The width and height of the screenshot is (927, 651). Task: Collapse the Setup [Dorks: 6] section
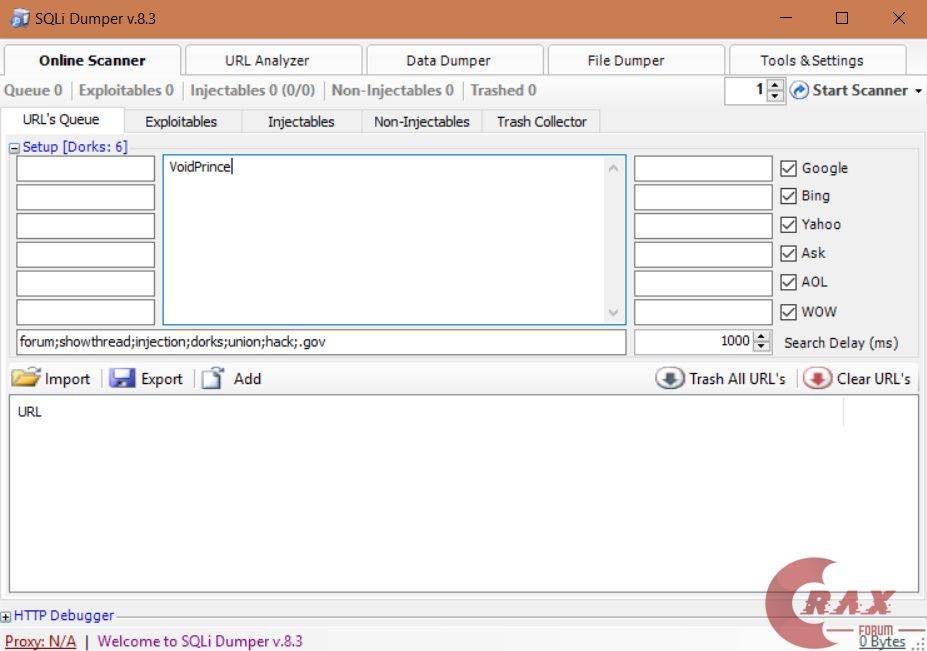(x=15, y=148)
